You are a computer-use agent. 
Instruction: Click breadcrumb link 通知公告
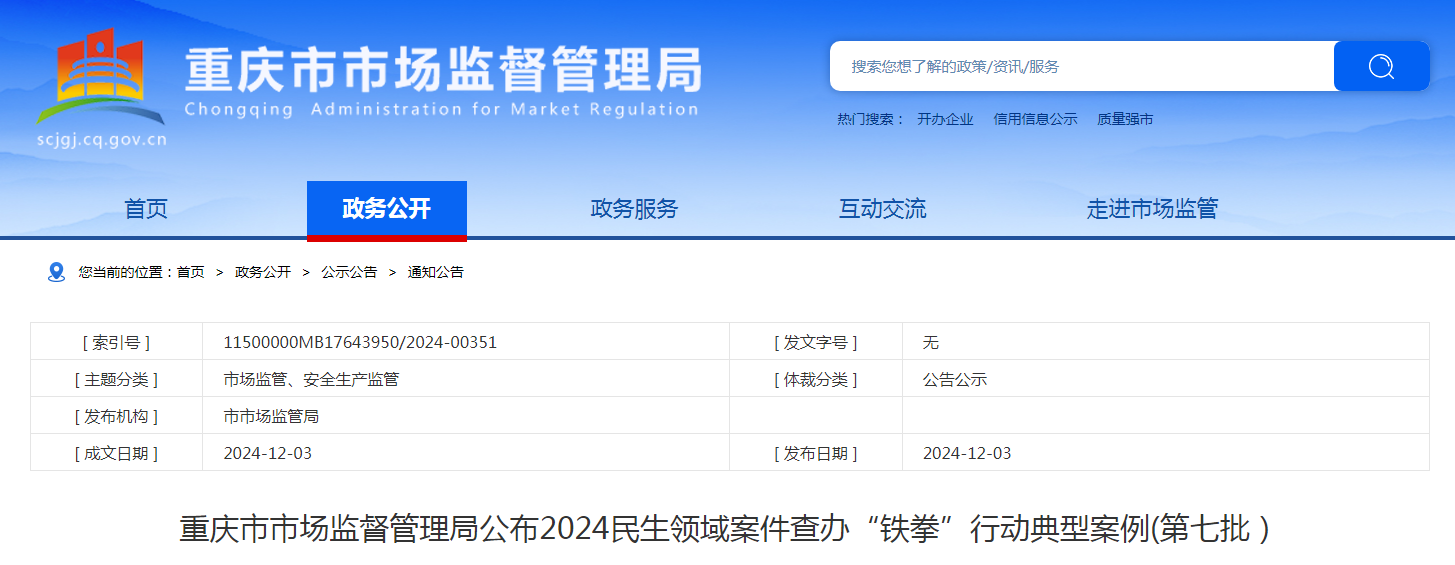[x=436, y=272]
